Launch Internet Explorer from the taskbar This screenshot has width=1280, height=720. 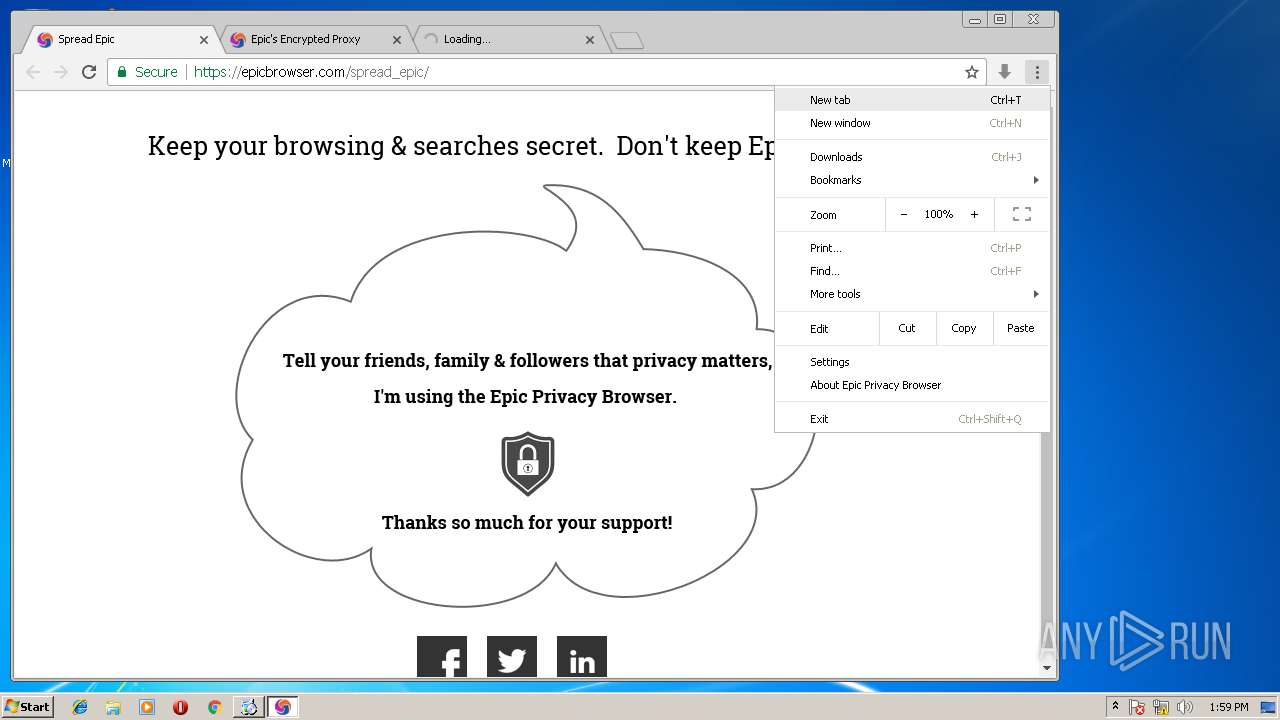pos(80,707)
